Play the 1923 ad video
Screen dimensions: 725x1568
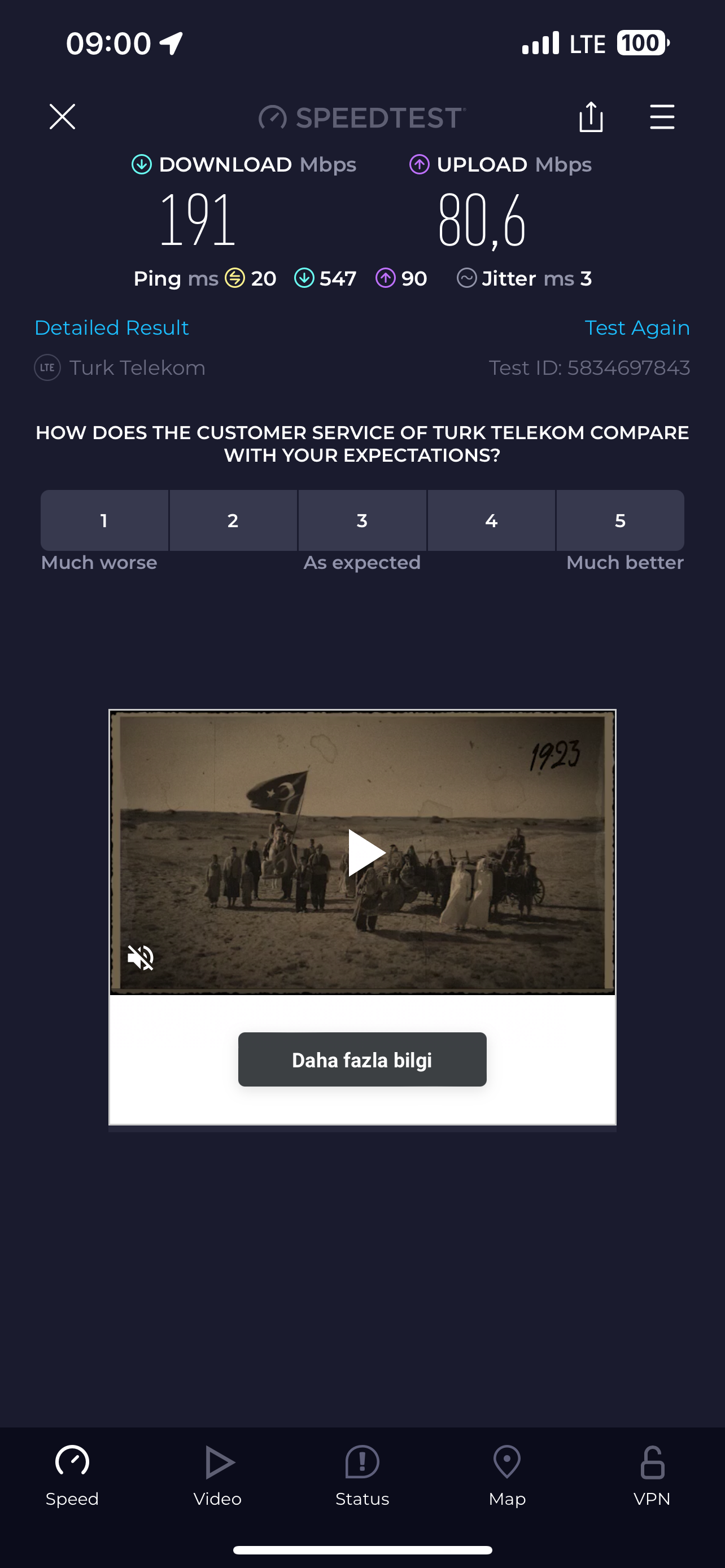[x=366, y=852]
